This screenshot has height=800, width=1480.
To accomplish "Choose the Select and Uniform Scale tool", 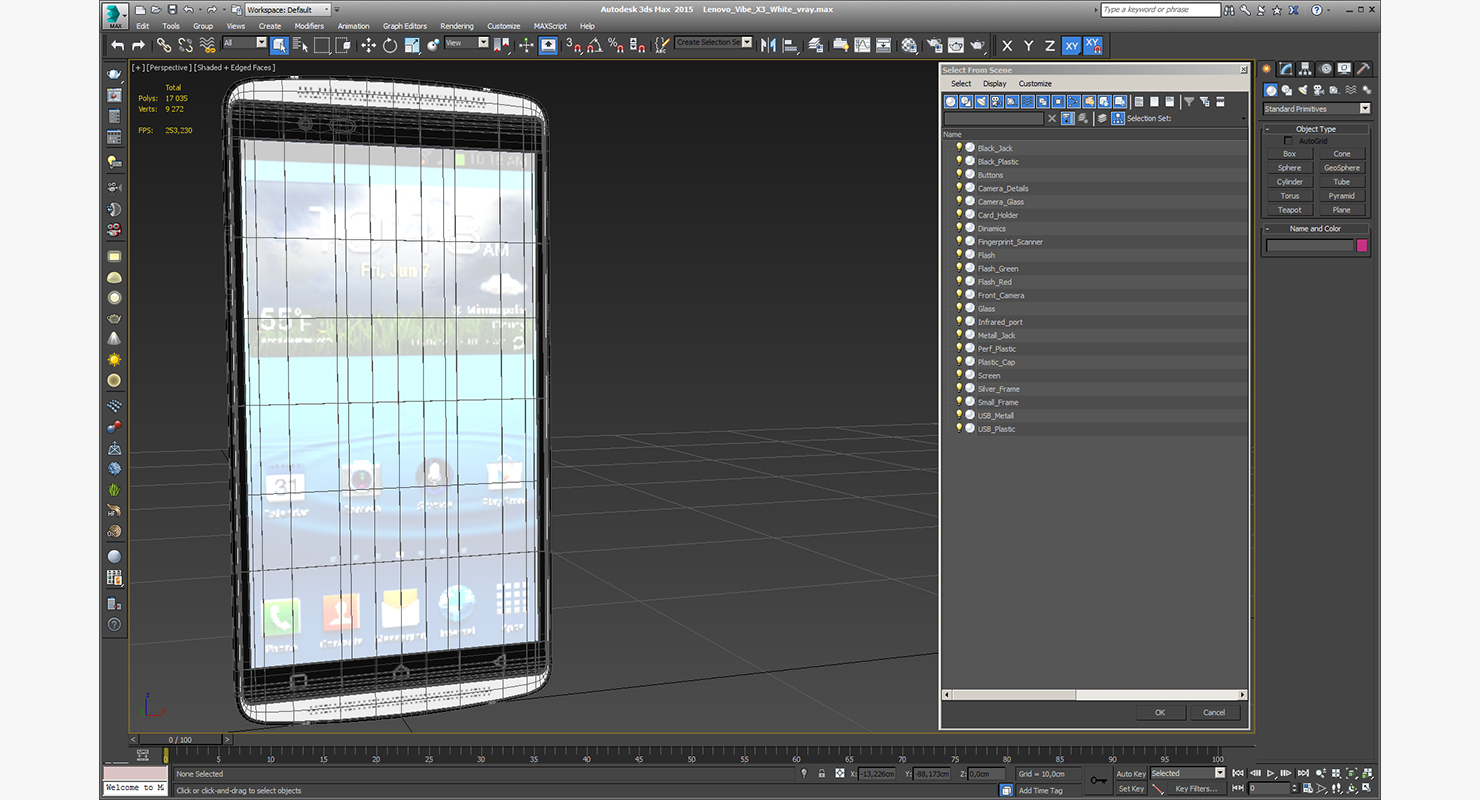I will 411,45.
